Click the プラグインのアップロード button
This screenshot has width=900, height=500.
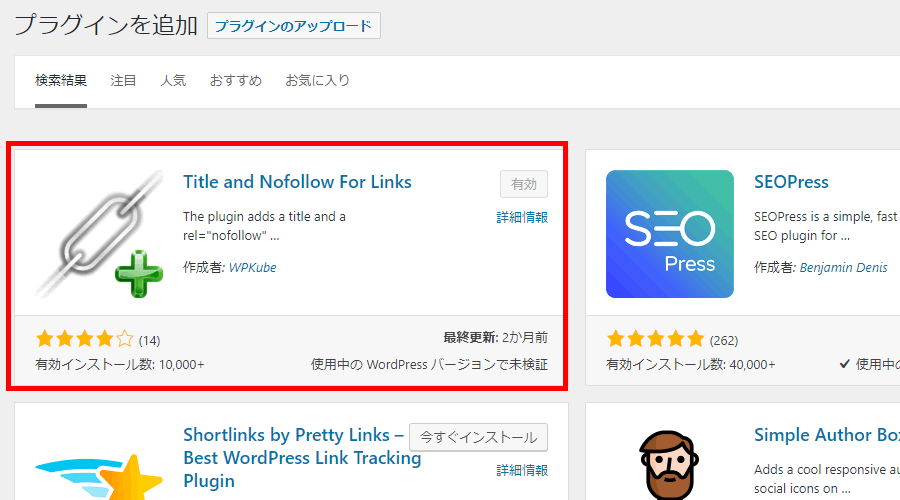[x=294, y=26]
